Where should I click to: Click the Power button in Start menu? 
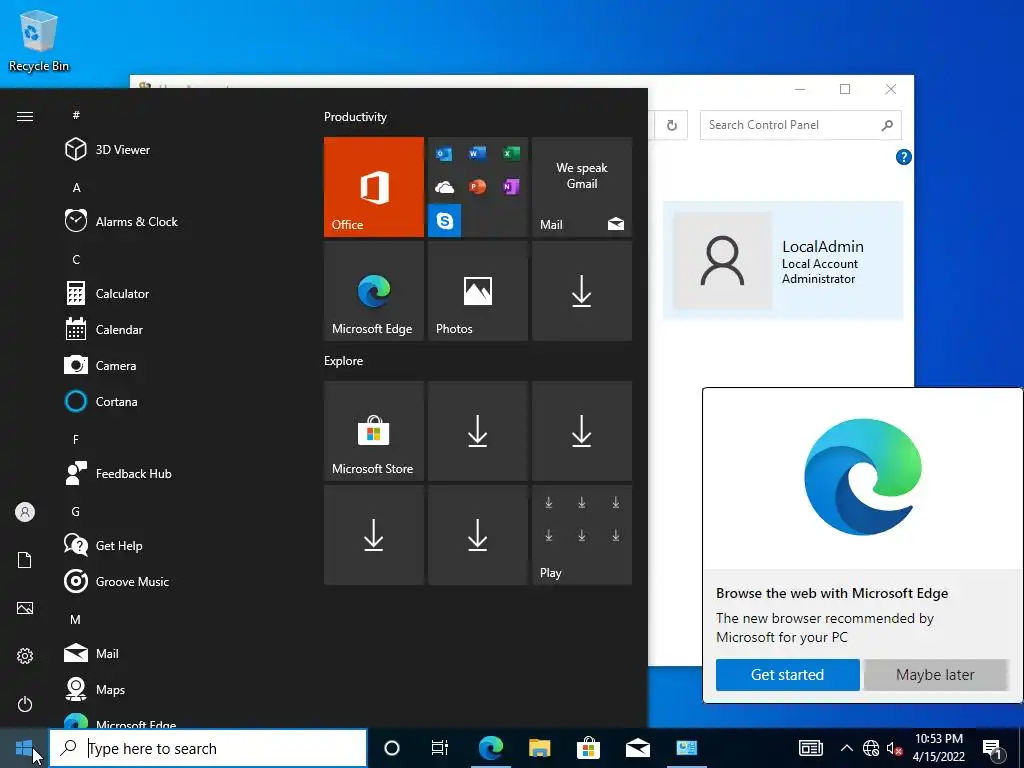pos(25,704)
